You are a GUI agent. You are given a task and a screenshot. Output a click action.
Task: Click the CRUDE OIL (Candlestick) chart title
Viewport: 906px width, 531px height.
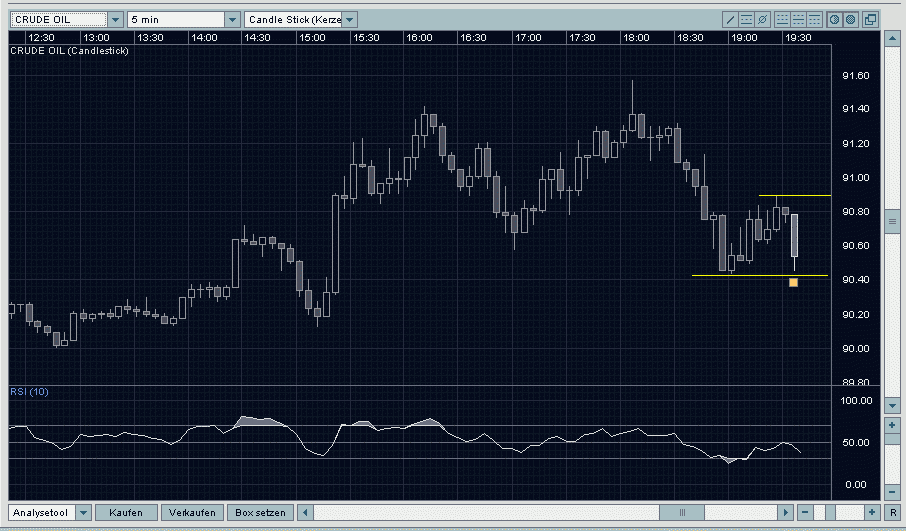(x=69, y=51)
